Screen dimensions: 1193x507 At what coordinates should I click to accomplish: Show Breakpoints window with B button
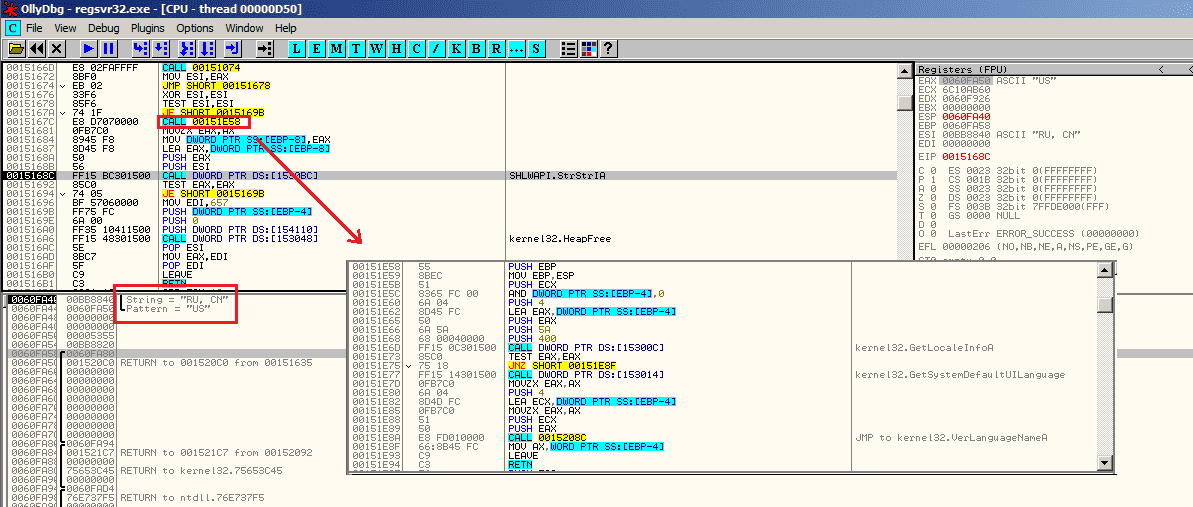click(476, 49)
